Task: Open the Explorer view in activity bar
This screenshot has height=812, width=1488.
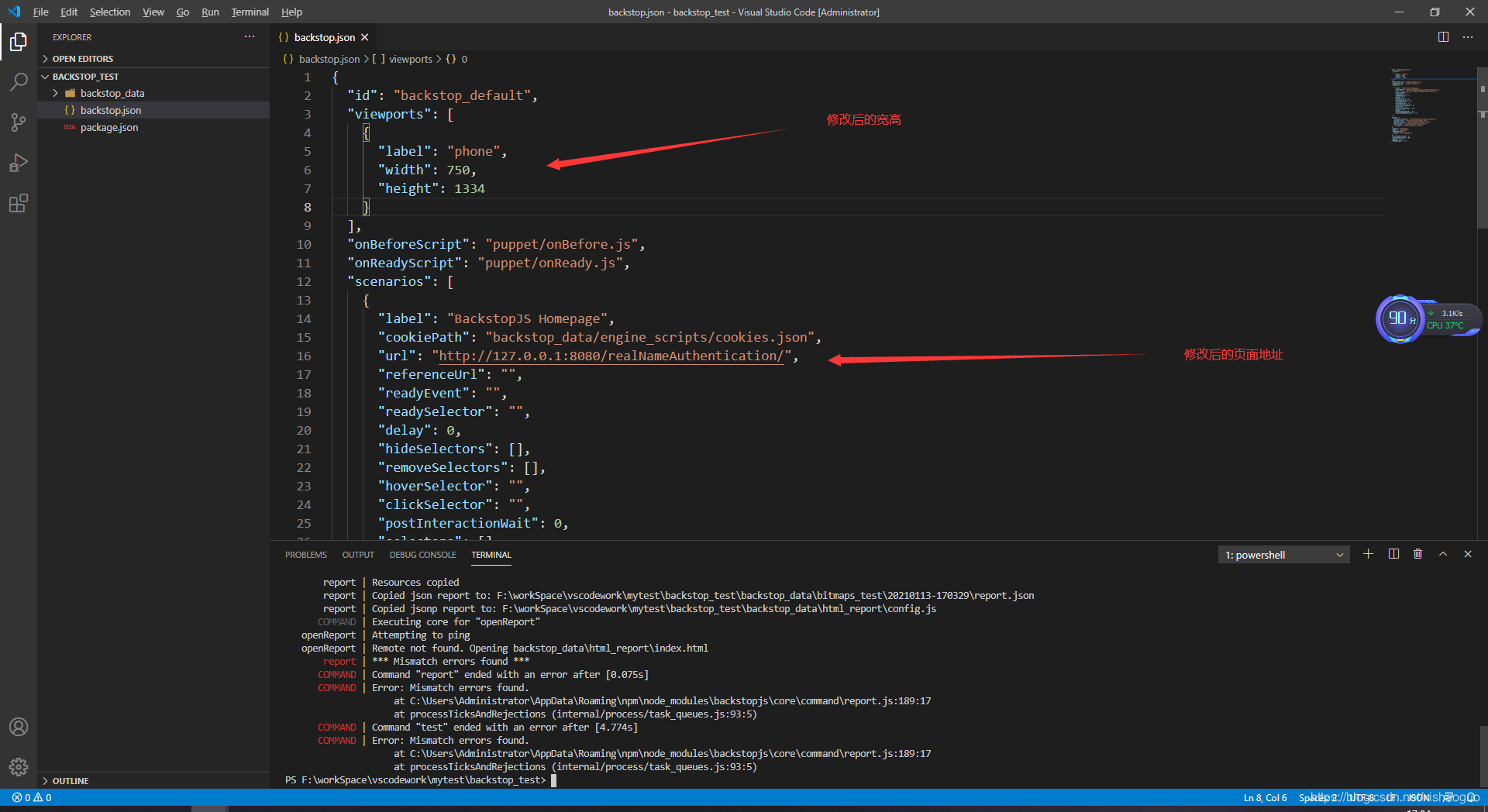Action: coord(19,41)
